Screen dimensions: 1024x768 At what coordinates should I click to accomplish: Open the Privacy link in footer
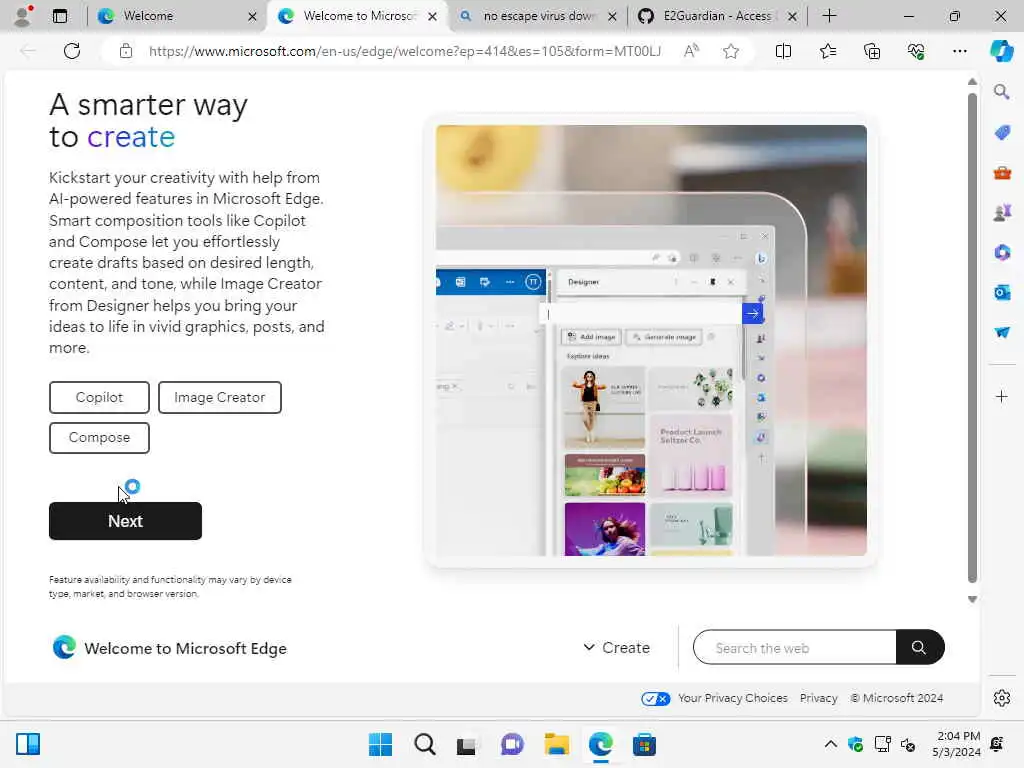tap(818, 698)
